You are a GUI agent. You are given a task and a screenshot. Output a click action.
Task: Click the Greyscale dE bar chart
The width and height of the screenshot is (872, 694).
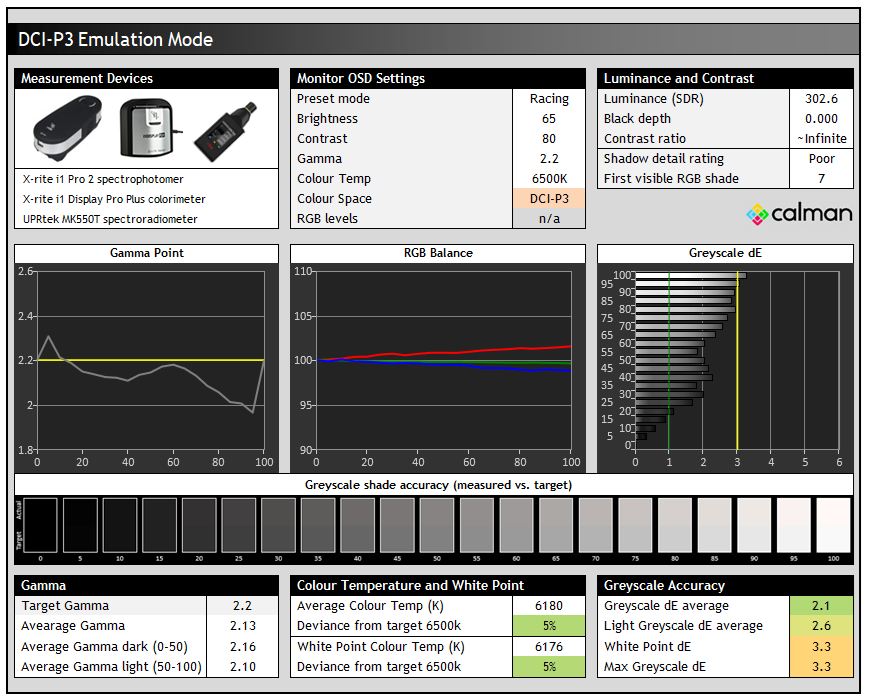(x=736, y=360)
